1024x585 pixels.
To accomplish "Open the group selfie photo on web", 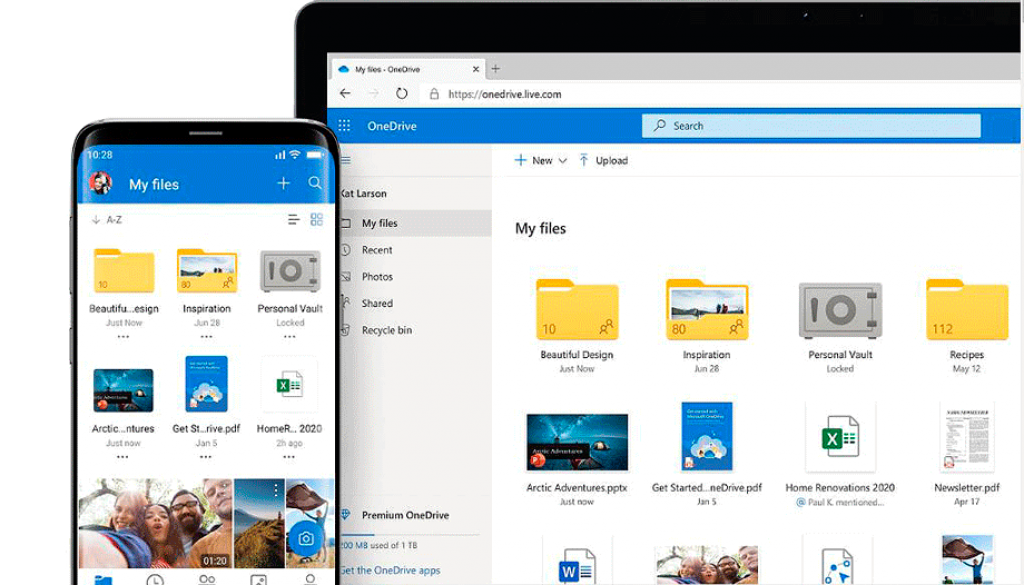I will tap(707, 564).
